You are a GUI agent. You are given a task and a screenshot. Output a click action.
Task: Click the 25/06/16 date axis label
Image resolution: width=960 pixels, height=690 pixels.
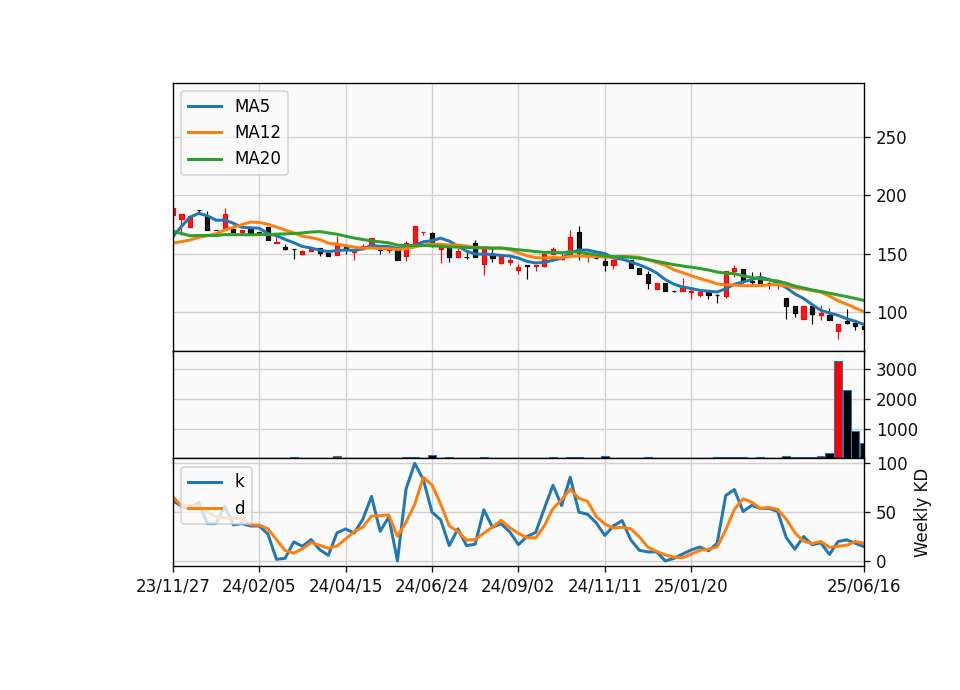(x=863, y=586)
